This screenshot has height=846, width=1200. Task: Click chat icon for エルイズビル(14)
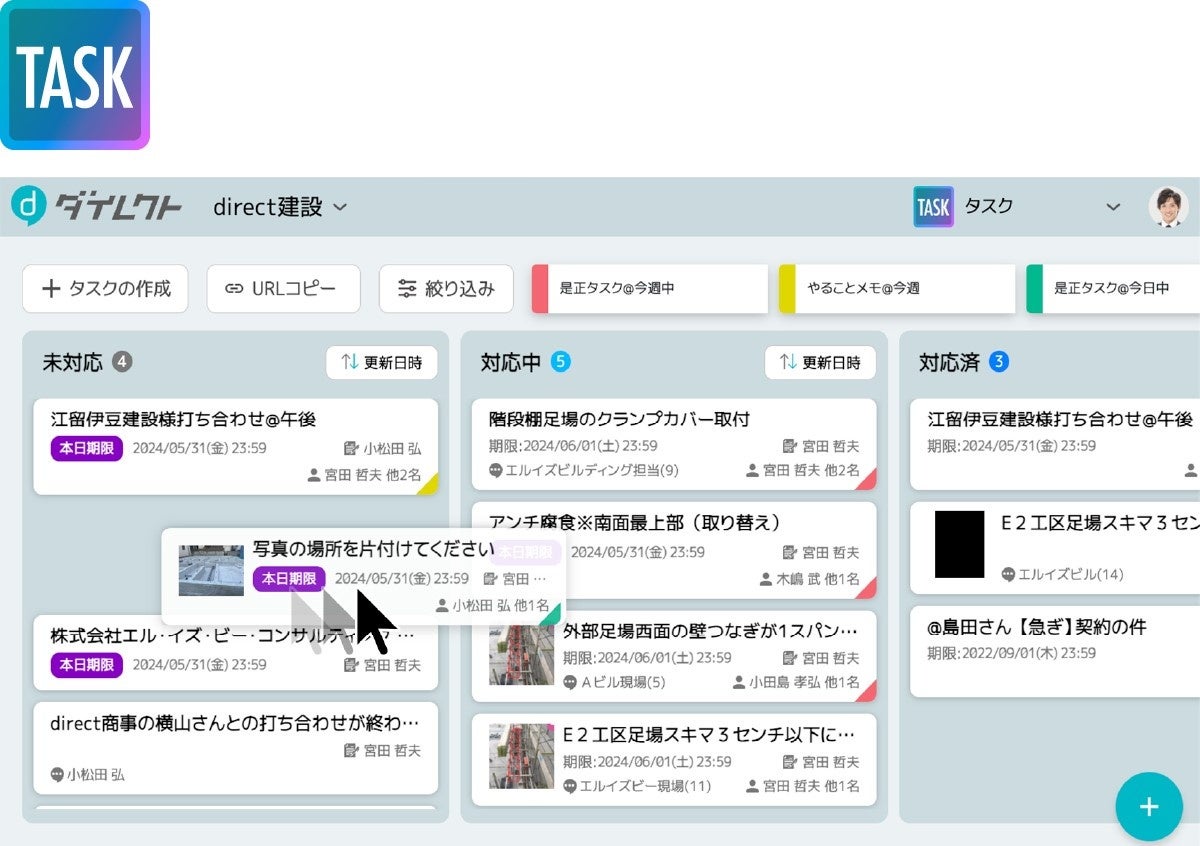point(1008,574)
